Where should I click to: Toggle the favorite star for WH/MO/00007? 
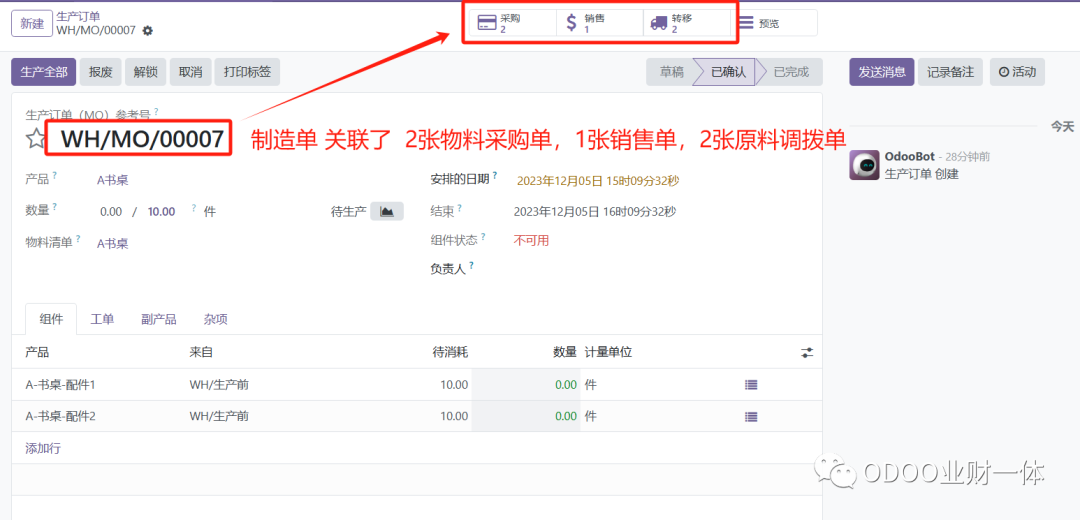tap(36, 139)
